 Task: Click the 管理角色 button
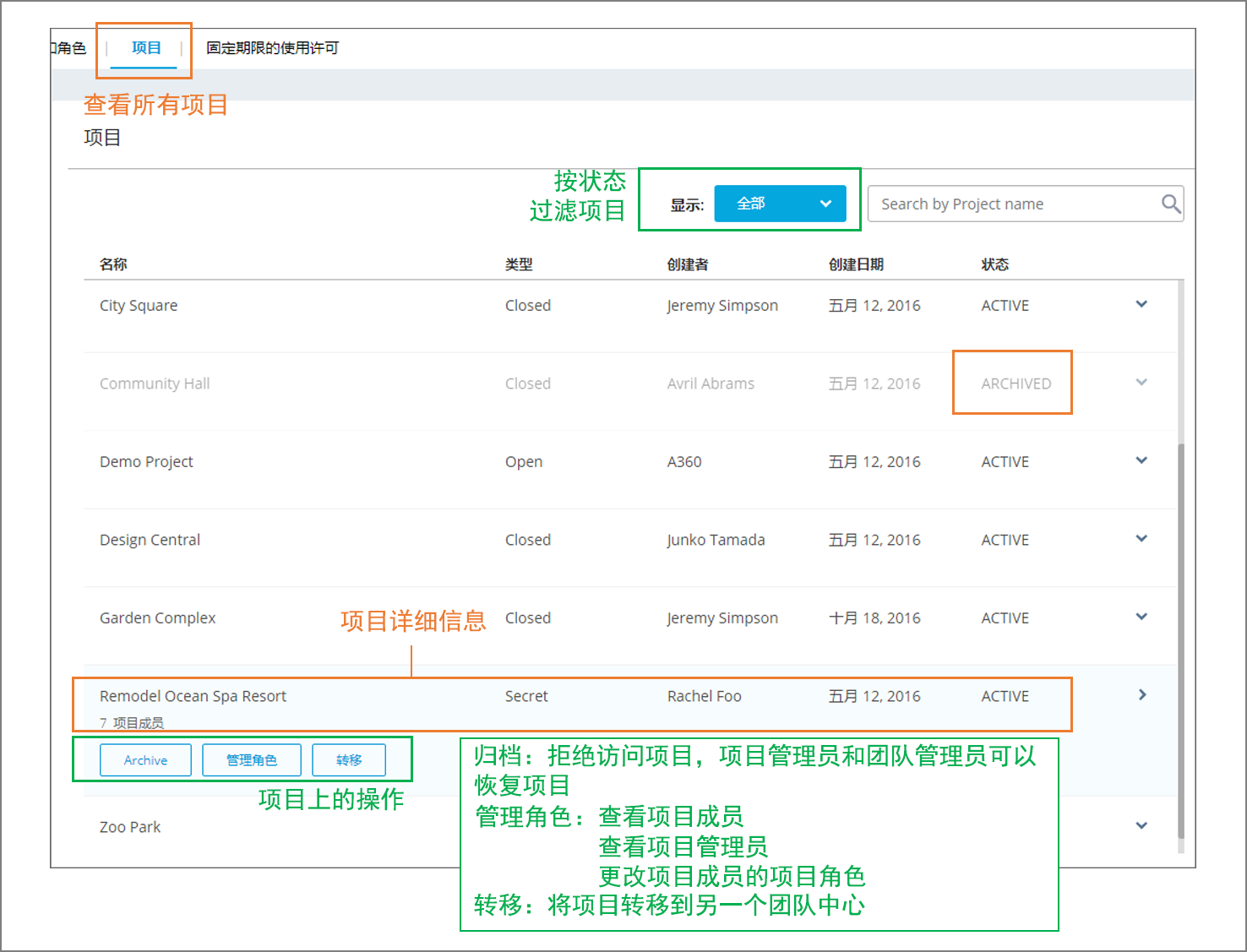[252, 760]
